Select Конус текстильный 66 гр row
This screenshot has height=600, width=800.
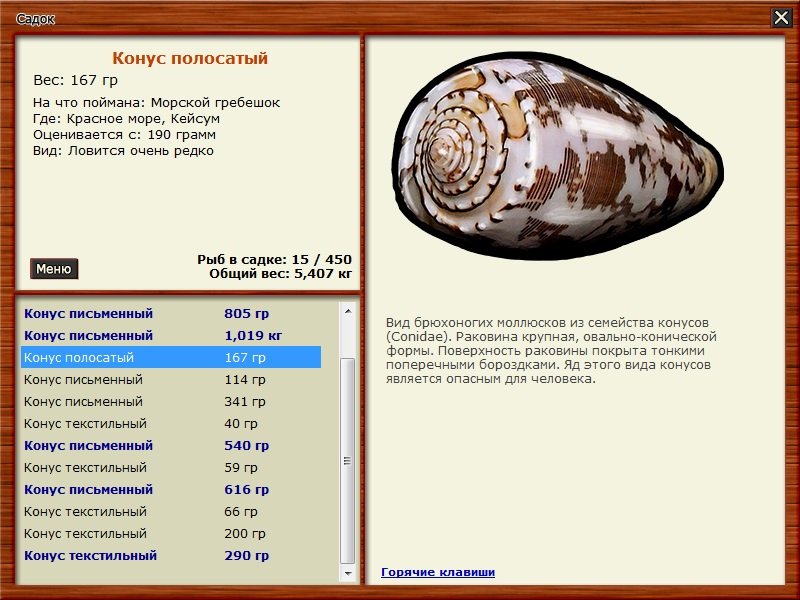171,511
